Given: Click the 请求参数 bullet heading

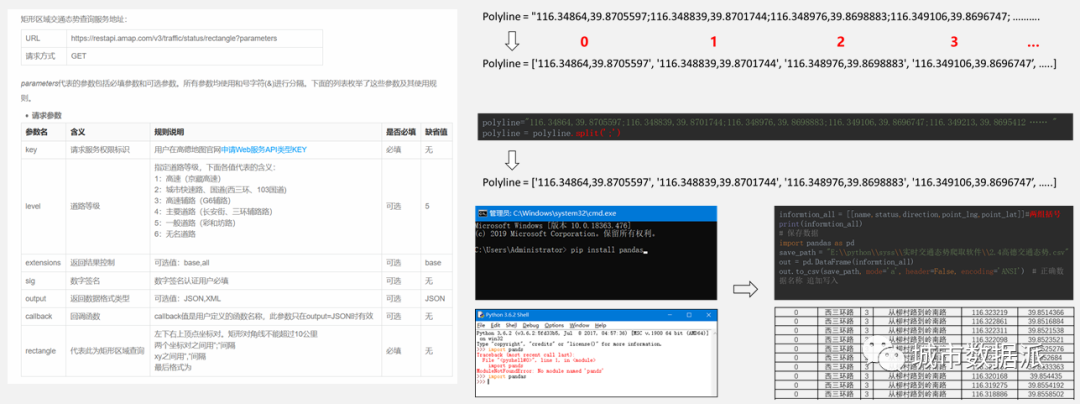Looking at the screenshot, I should (48, 115).
